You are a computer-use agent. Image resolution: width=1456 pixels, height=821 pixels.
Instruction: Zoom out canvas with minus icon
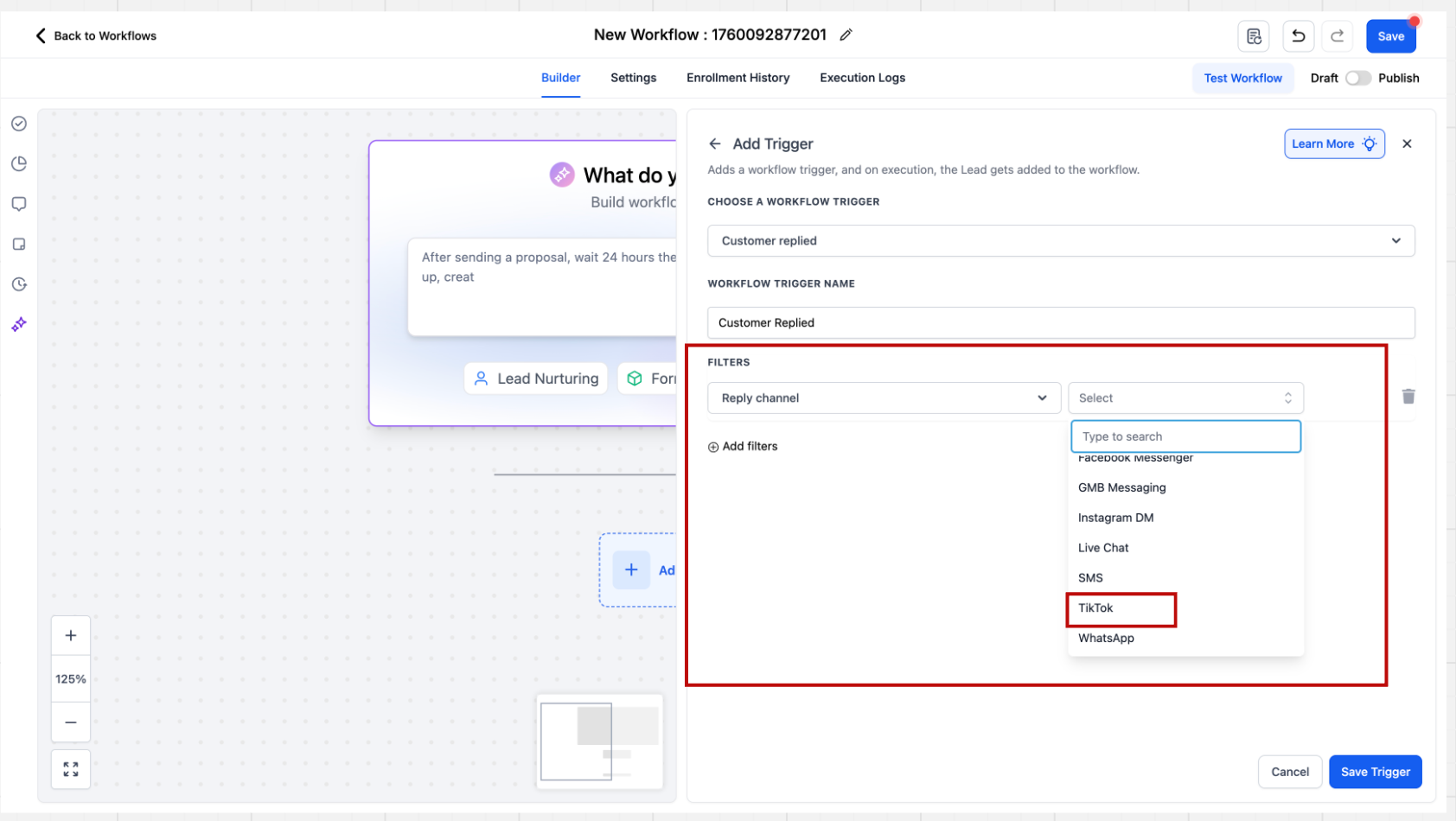[71, 722]
